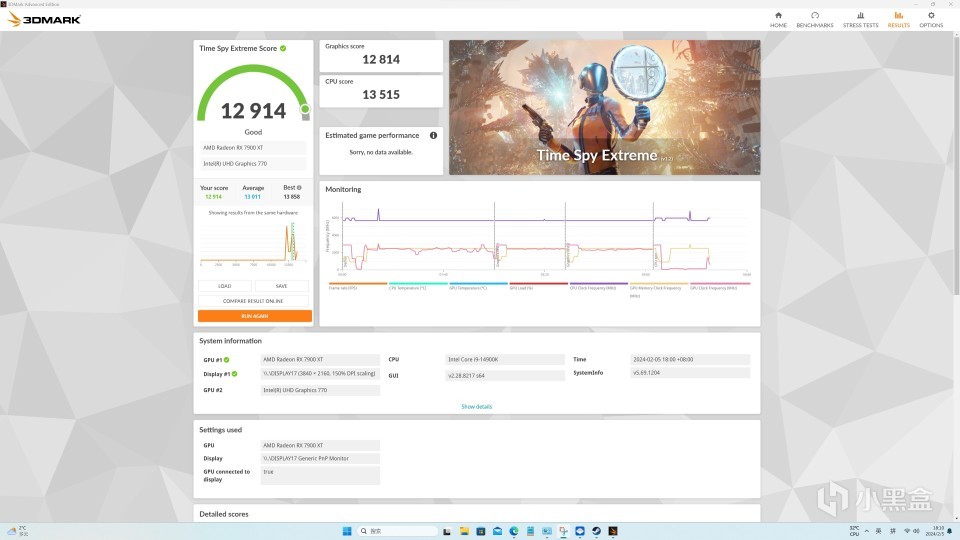The image size is (960, 540).
Task: Toggle Frame rate (FPS) legend series
Action: pos(358,286)
